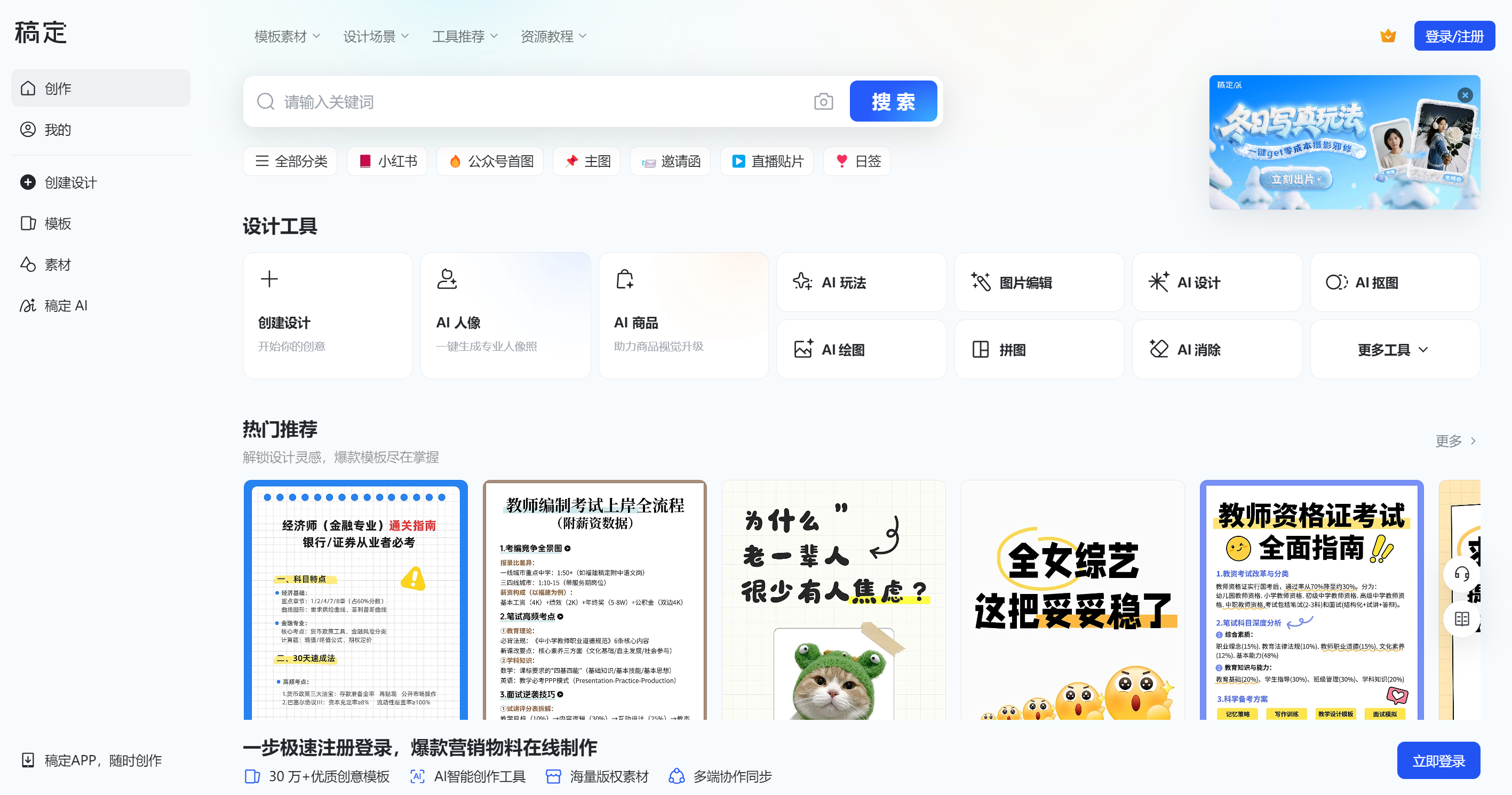Launch the AI 玩法 tool

[x=861, y=282]
